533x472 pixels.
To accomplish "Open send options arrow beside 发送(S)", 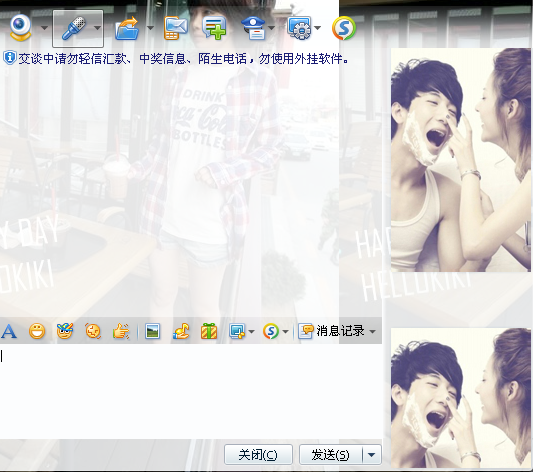I will 372,454.
